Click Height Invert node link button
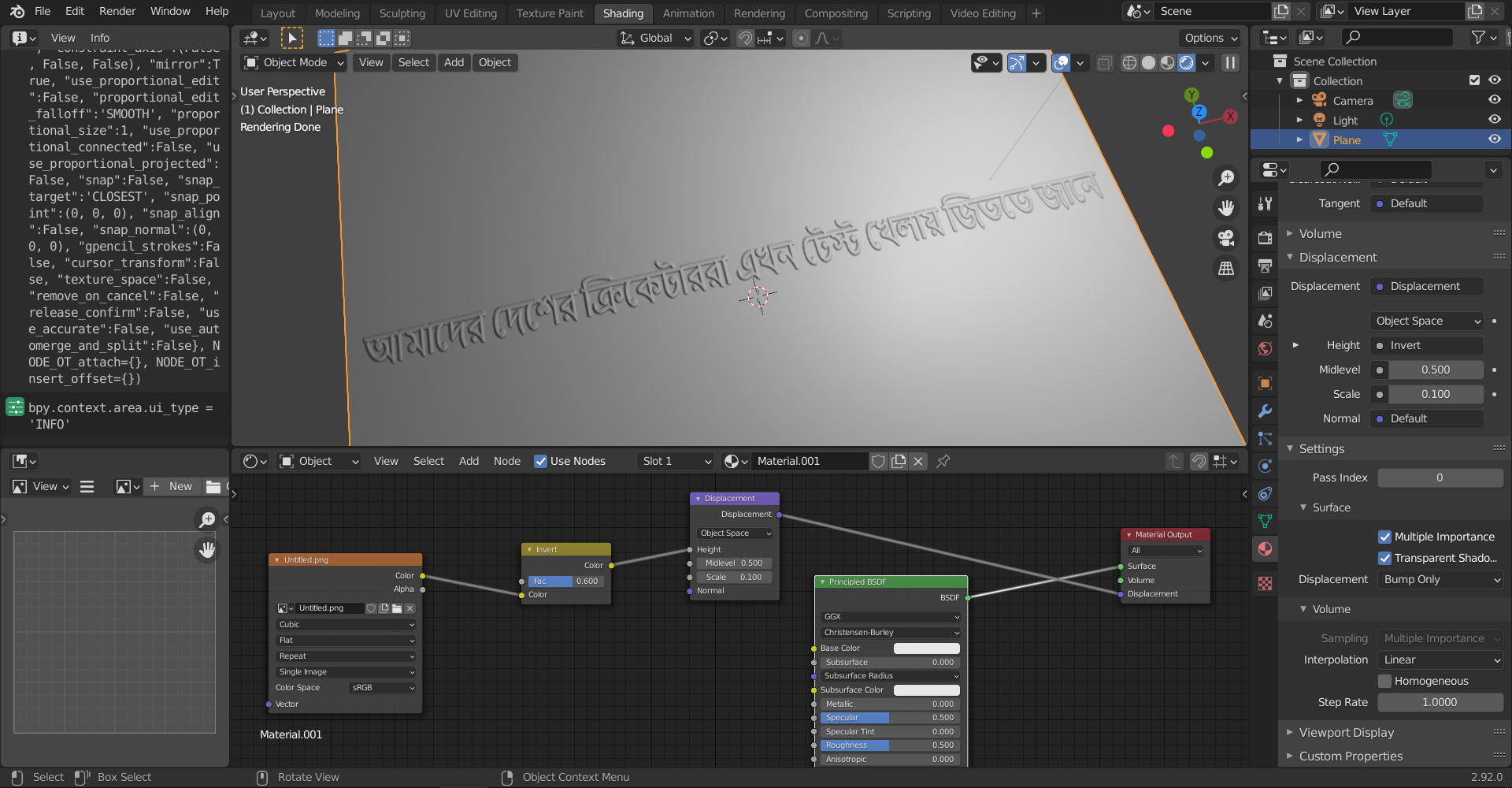 [1427, 345]
